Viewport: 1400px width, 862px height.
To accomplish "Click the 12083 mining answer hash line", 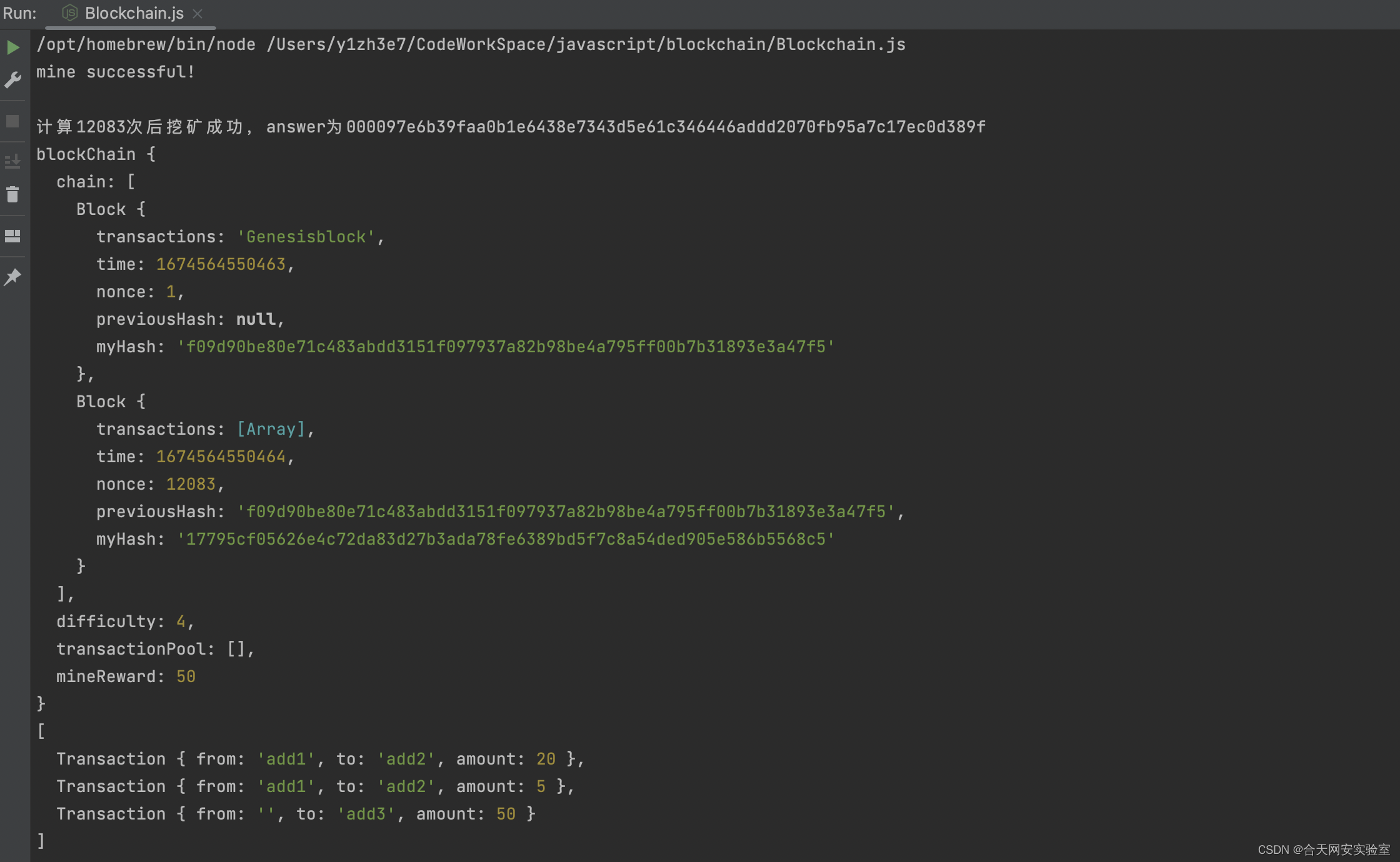I will pos(511,127).
